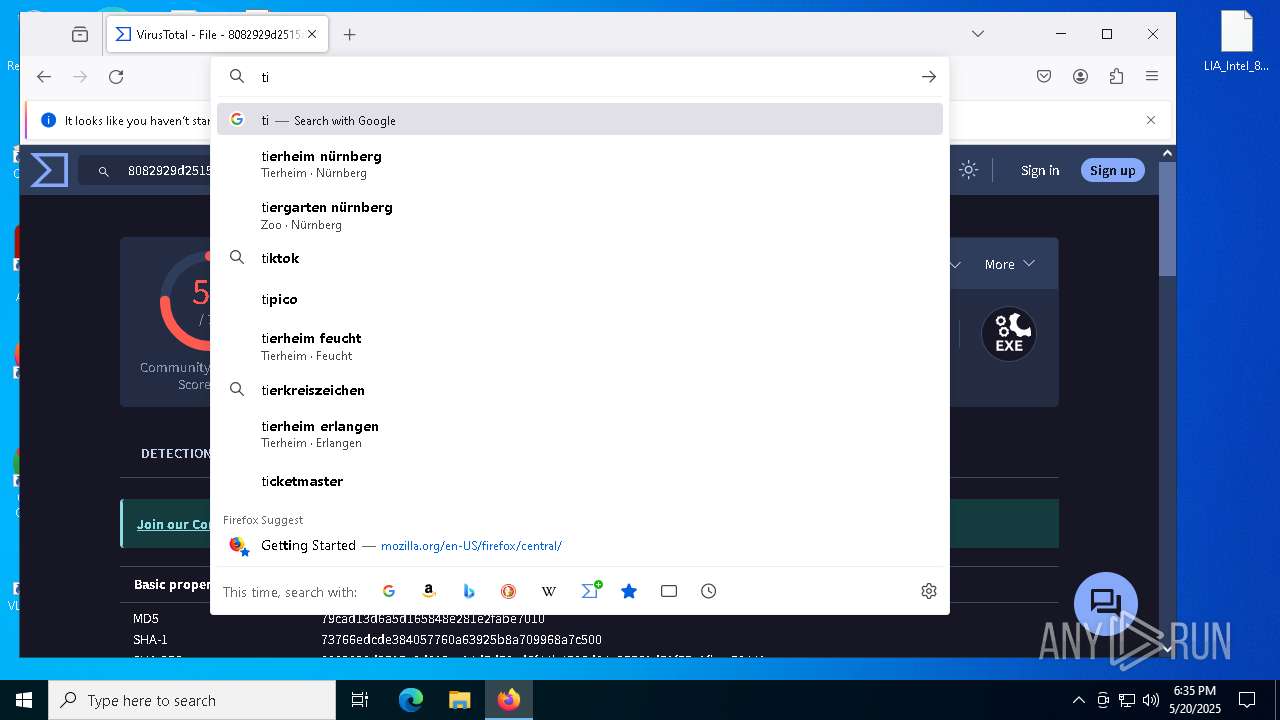Open File Explorer from the taskbar
The image size is (1280, 720).
(x=459, y=700)
